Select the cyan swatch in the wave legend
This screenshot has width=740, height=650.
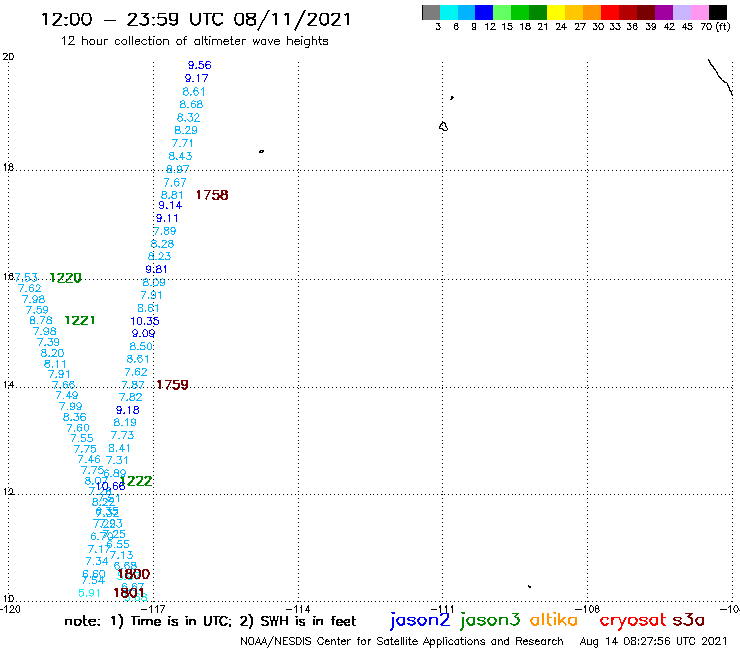tap(449, 12)
